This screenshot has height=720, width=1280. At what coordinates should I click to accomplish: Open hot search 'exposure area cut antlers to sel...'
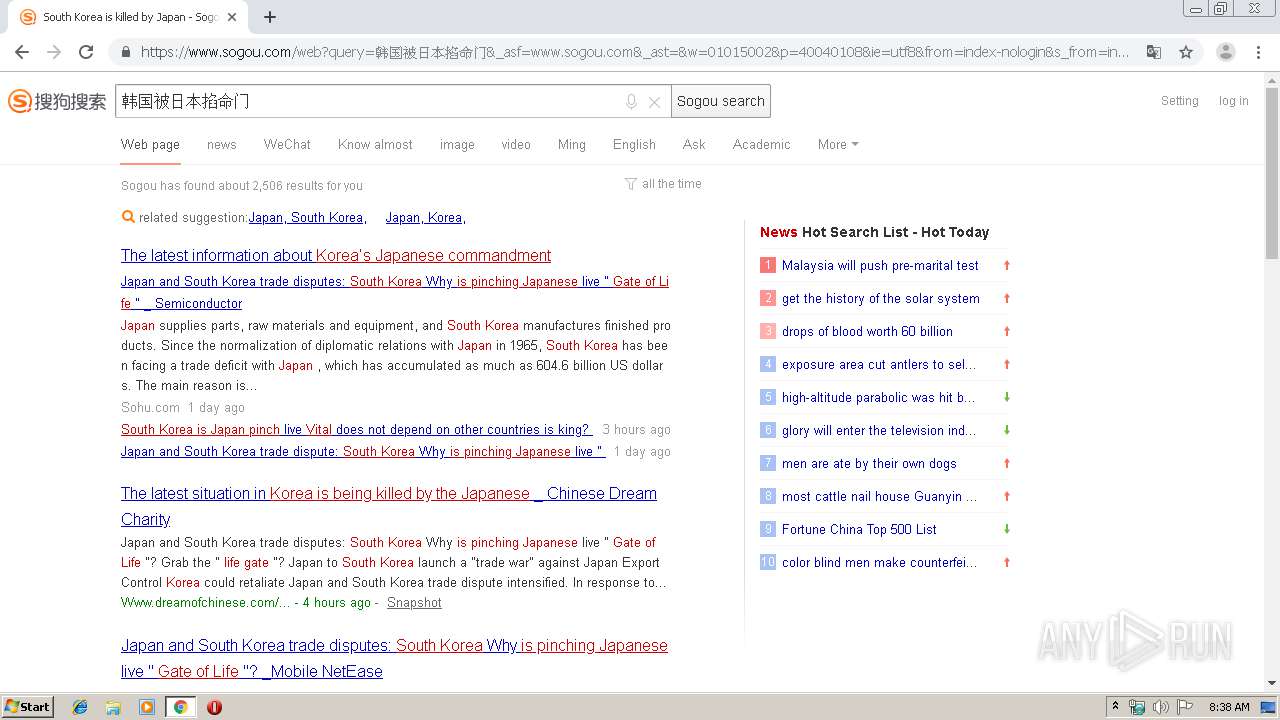[879, 364]
